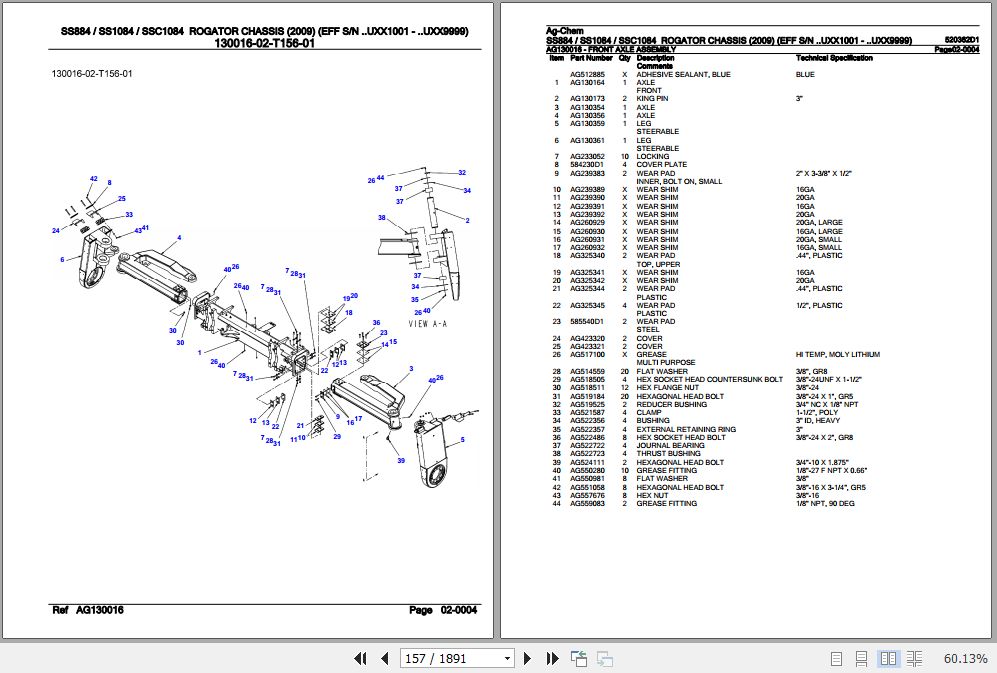
Task: Select single page layout mode
Action: tap(837, 658)
